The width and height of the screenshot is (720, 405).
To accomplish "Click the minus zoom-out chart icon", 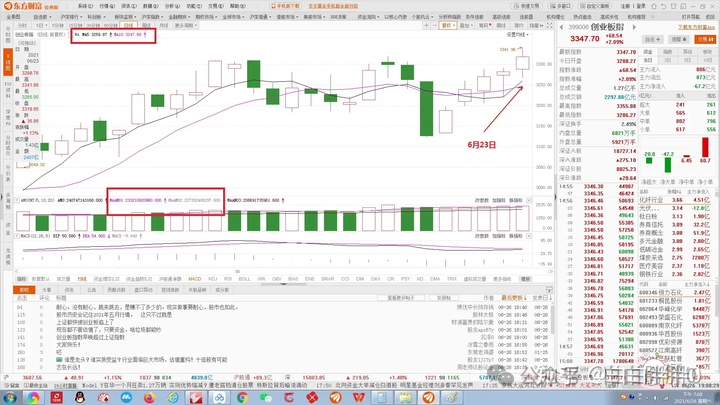I will (x=434, y=25).
